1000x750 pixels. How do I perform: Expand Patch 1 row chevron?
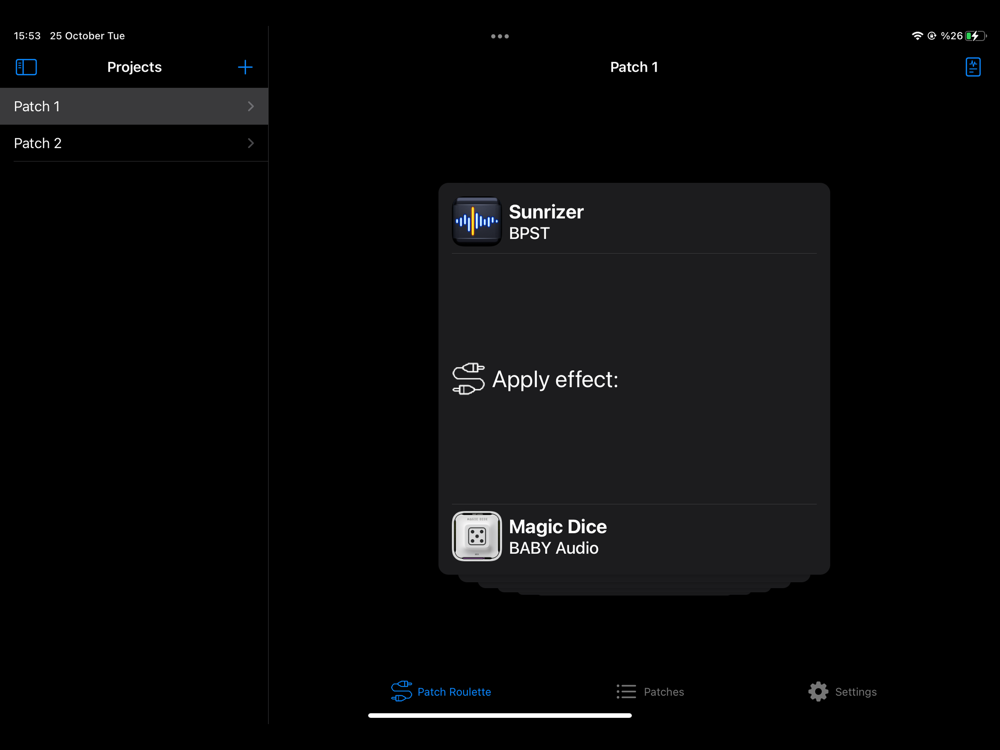(251, 107)
